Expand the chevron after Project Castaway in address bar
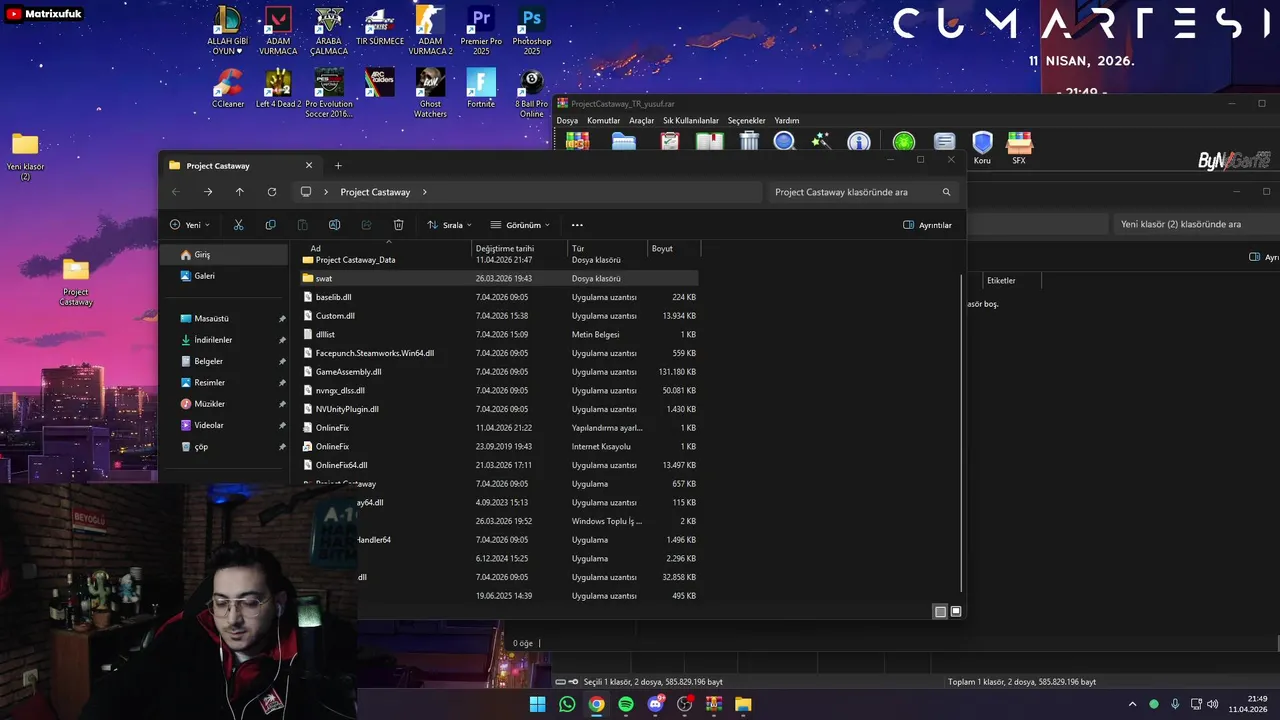 point(424,192)
